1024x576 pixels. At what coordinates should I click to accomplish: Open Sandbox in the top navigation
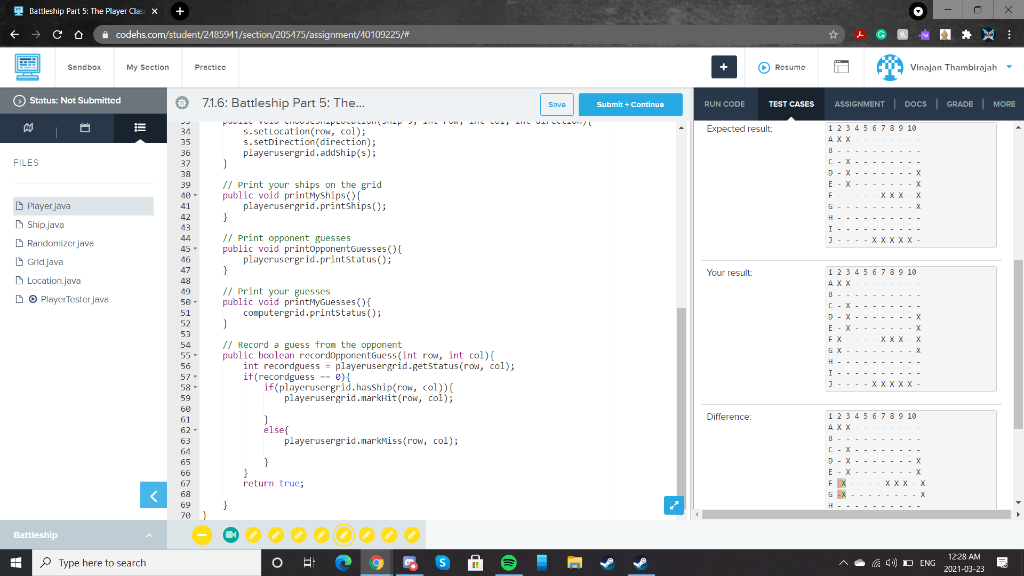pyautogui.click(x=84, y=67)
